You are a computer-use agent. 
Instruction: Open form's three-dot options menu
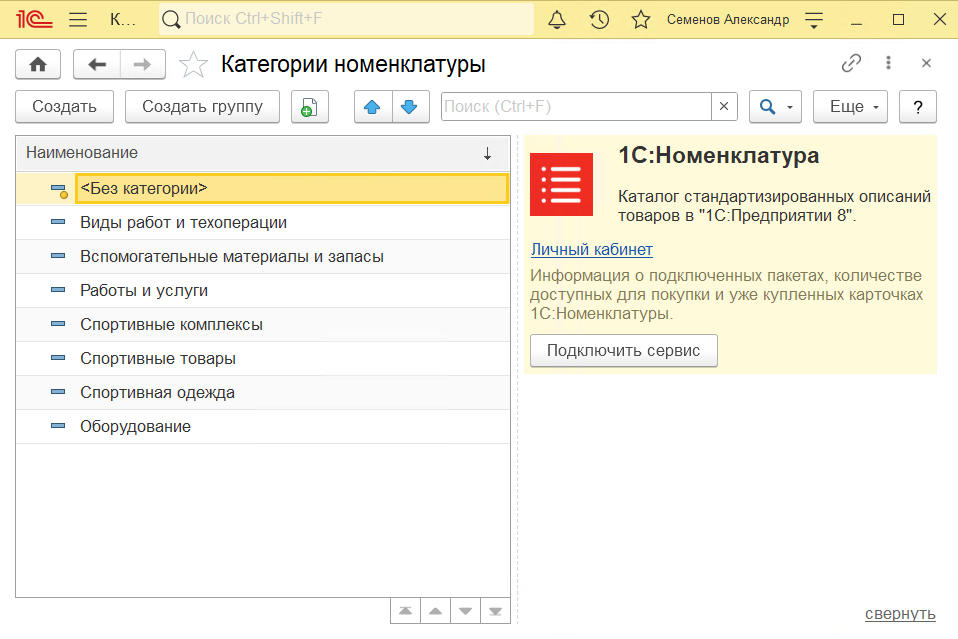tap(888, 63)
